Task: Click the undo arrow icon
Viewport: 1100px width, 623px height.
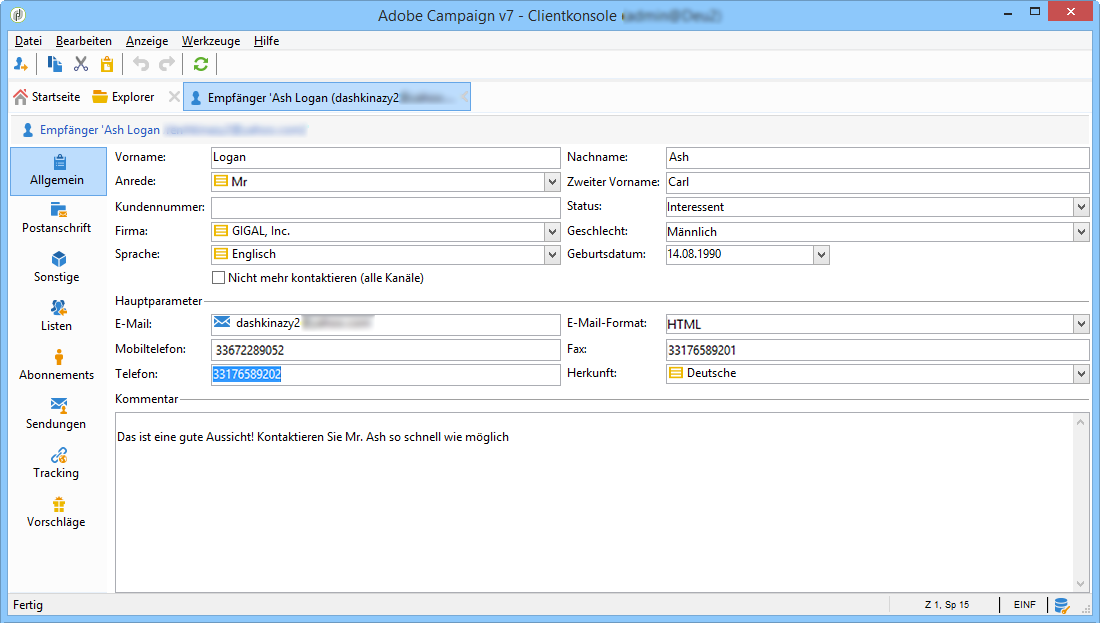Action: click(141, 65)
